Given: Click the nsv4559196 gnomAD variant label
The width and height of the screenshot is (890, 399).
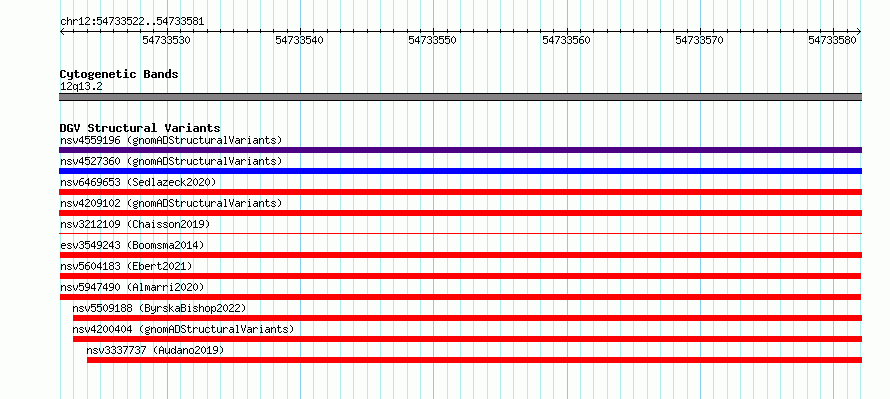Looking at the screenshot, I should (171, 140).
